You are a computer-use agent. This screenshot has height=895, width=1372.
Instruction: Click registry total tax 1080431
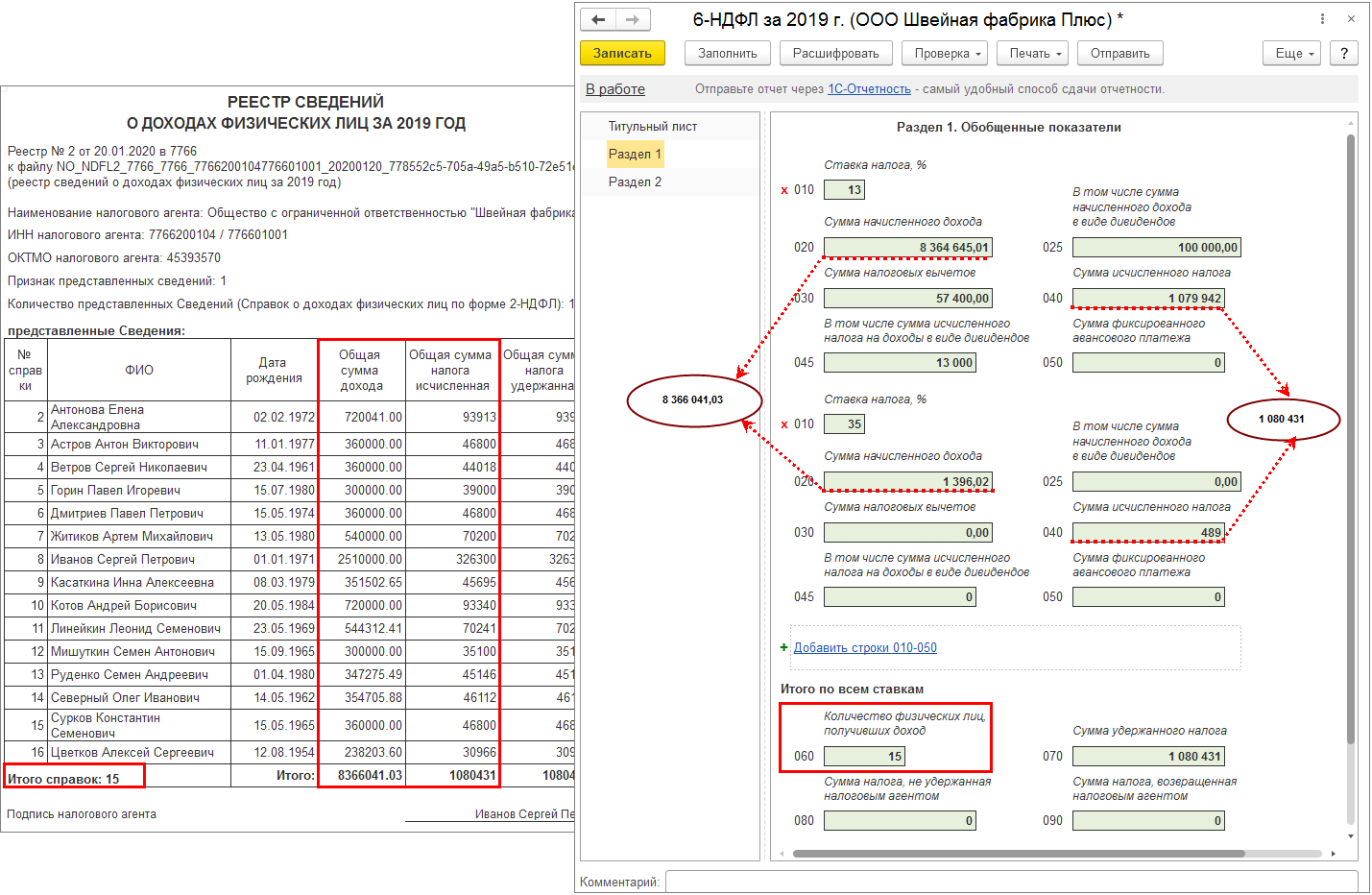pyautogui.click(x=472, y=775)
